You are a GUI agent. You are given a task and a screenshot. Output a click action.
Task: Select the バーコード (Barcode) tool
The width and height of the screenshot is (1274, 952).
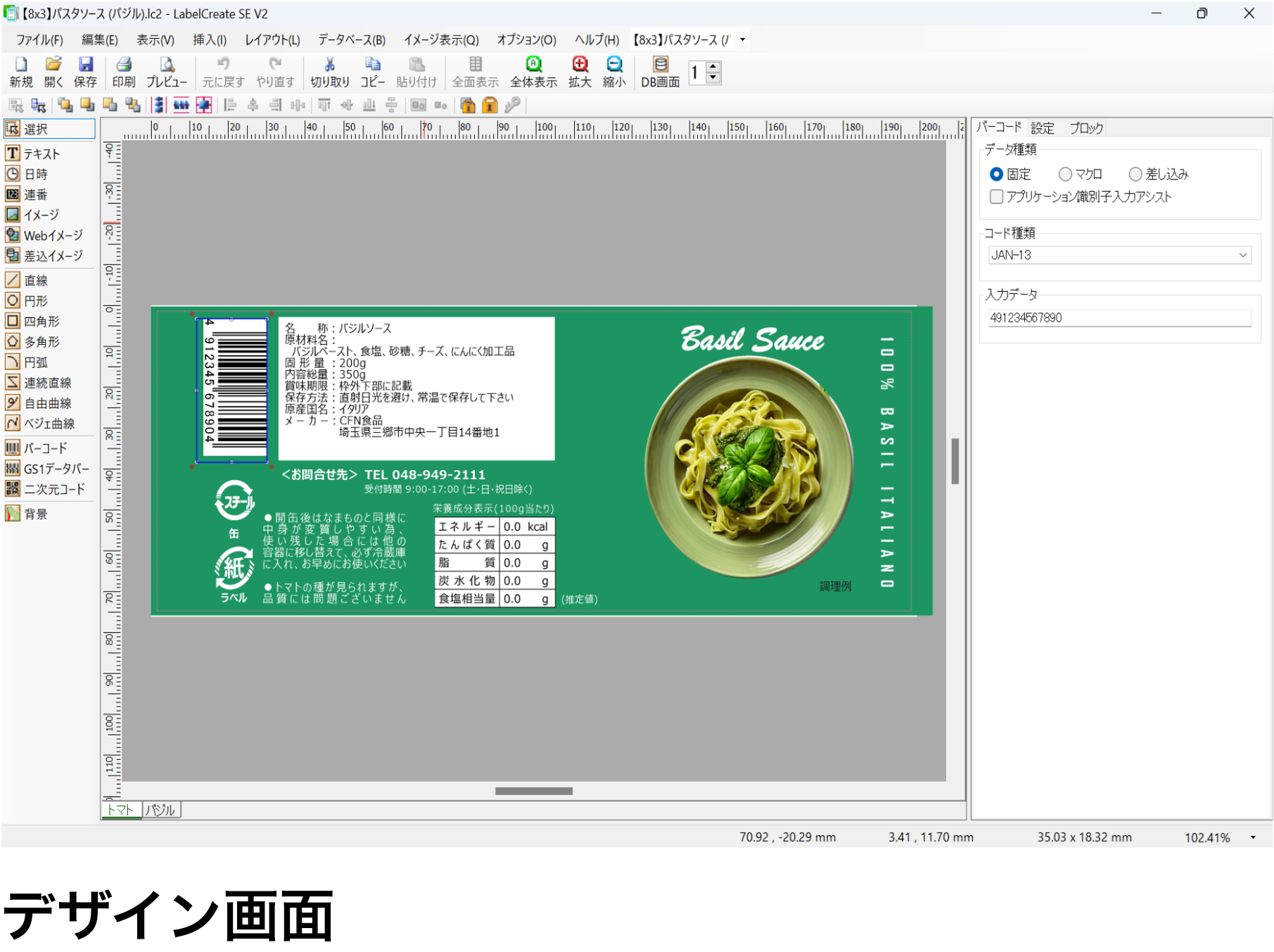point(44,448)
